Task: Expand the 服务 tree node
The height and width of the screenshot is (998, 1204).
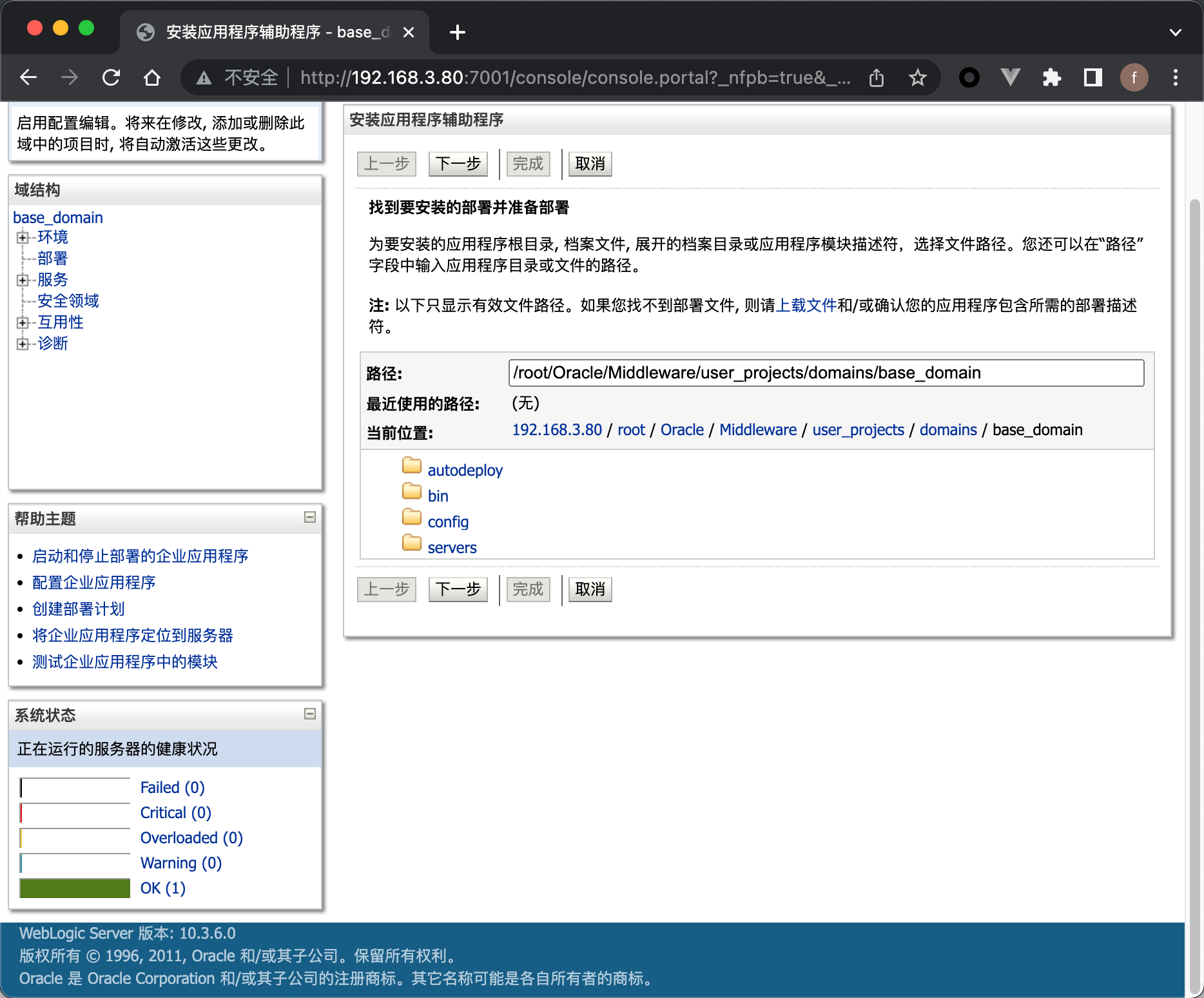Action: (23, 280)
